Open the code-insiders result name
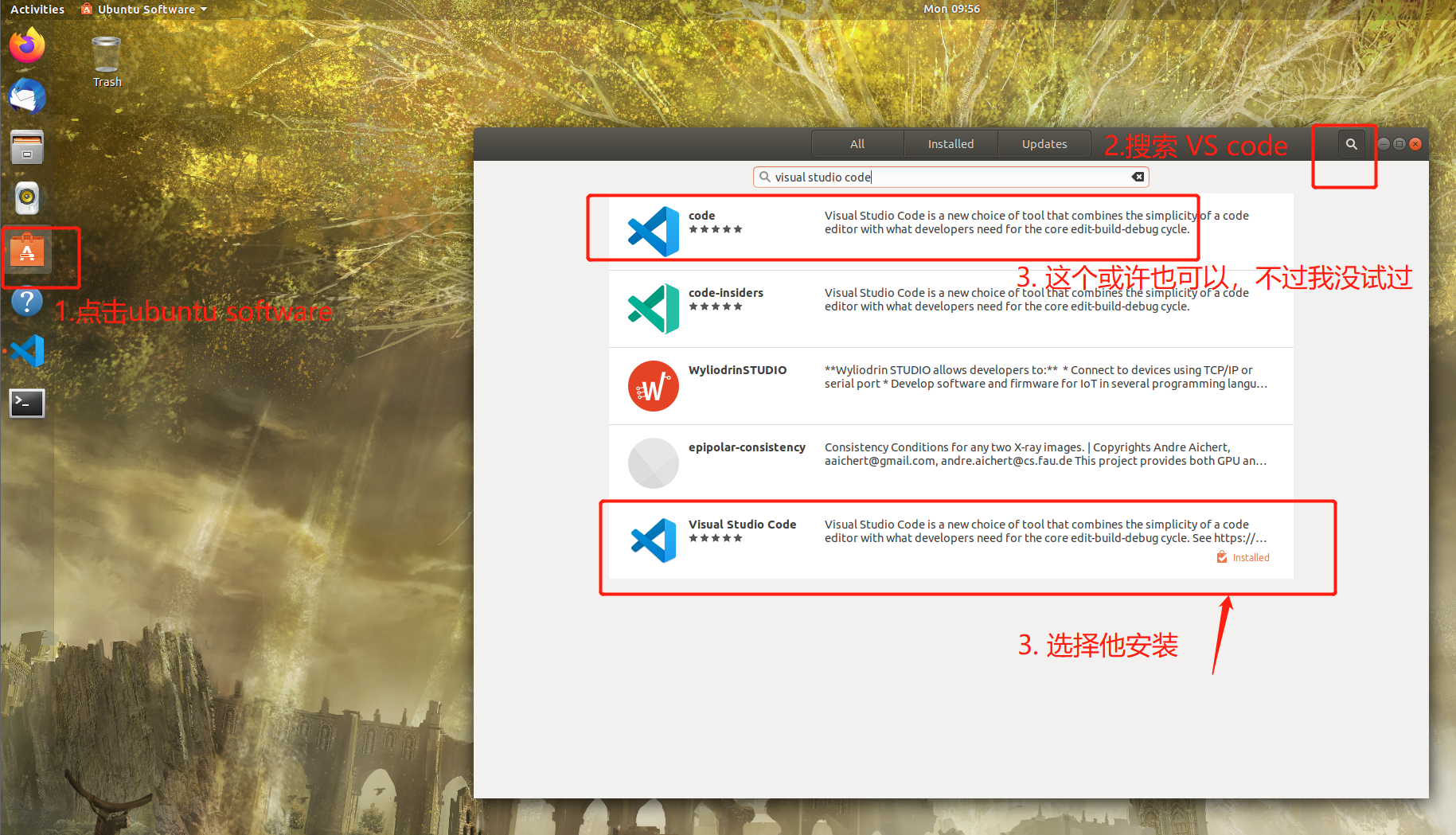This screenshot has height=835, width=1456. [x=726, y=293]
